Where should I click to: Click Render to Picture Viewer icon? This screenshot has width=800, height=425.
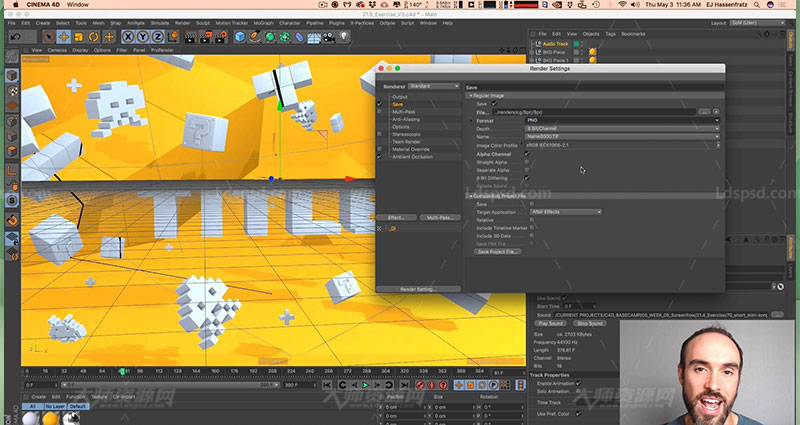tap(206, 37)
